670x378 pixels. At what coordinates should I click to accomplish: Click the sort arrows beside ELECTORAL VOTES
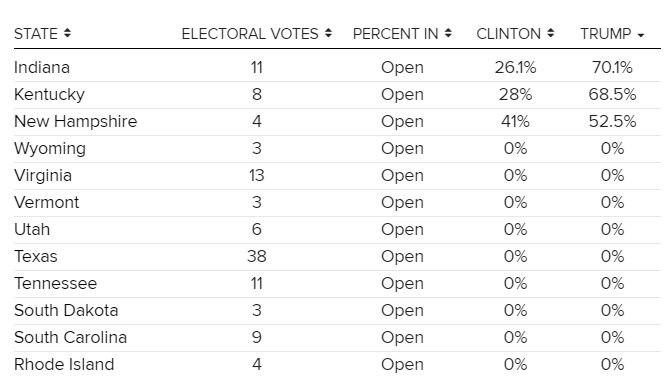[328, 33]
